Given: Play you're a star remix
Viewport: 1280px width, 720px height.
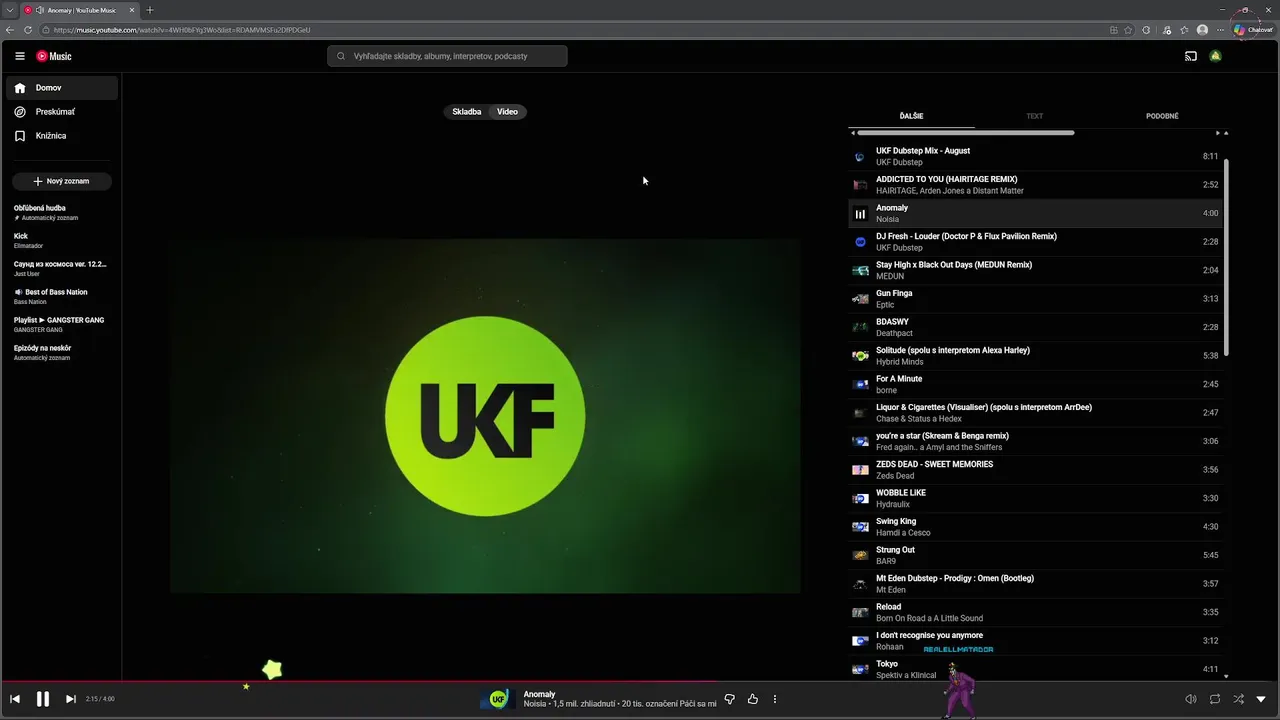Looking at the screenshot, I should [1035, 441].
